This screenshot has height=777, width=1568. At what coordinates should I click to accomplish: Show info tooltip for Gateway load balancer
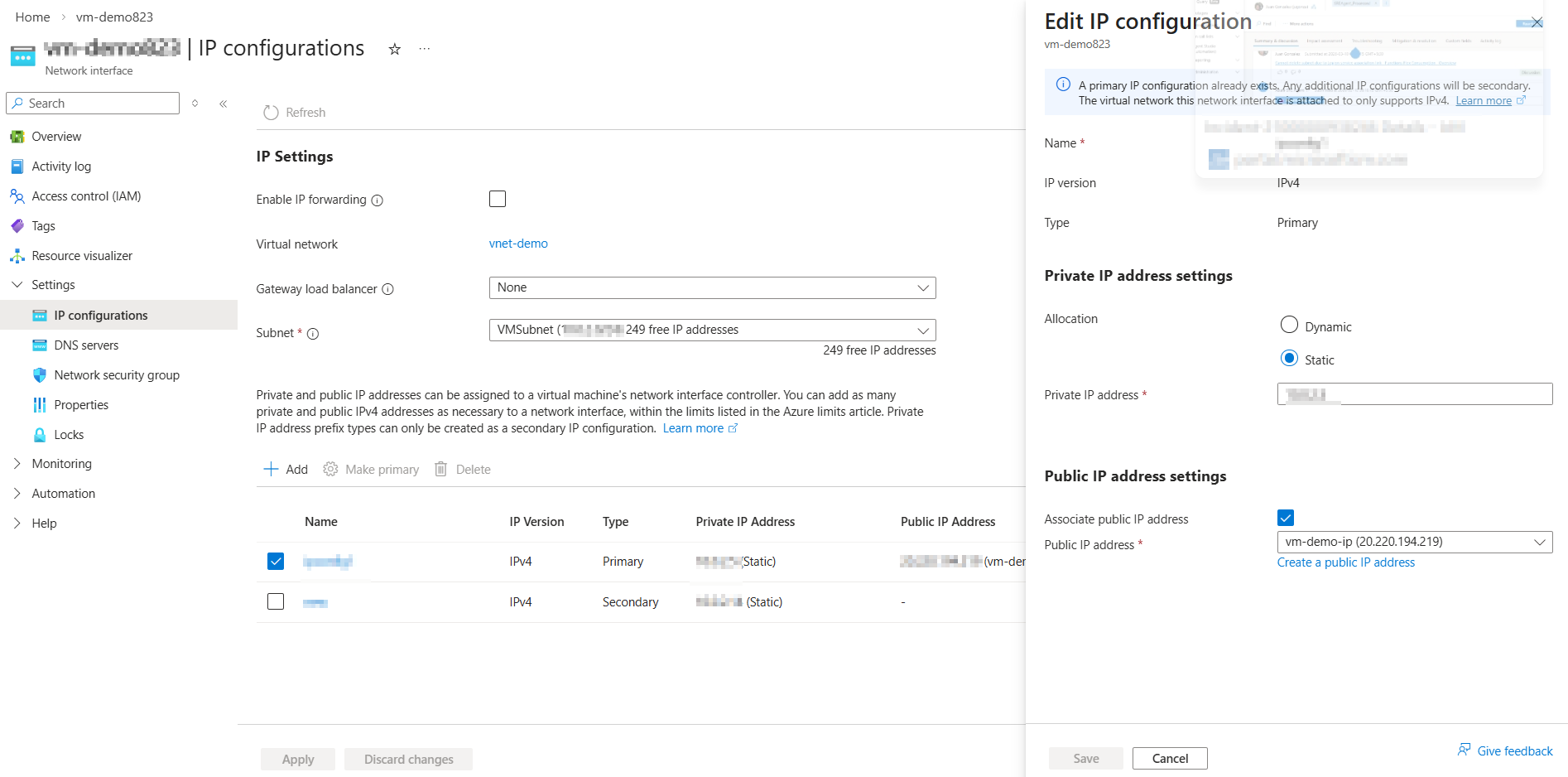pos(388,289)
